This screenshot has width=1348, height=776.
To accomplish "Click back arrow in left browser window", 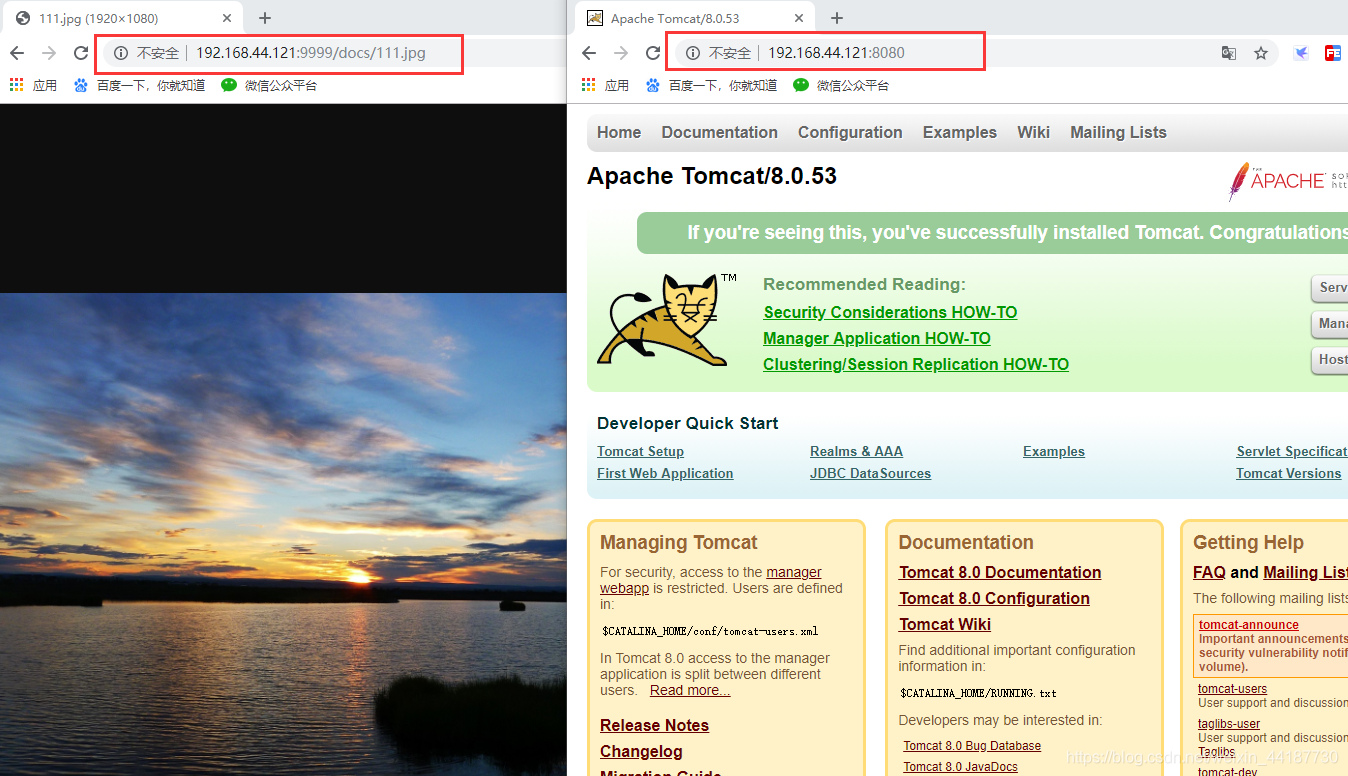I will tap(17, 53).
